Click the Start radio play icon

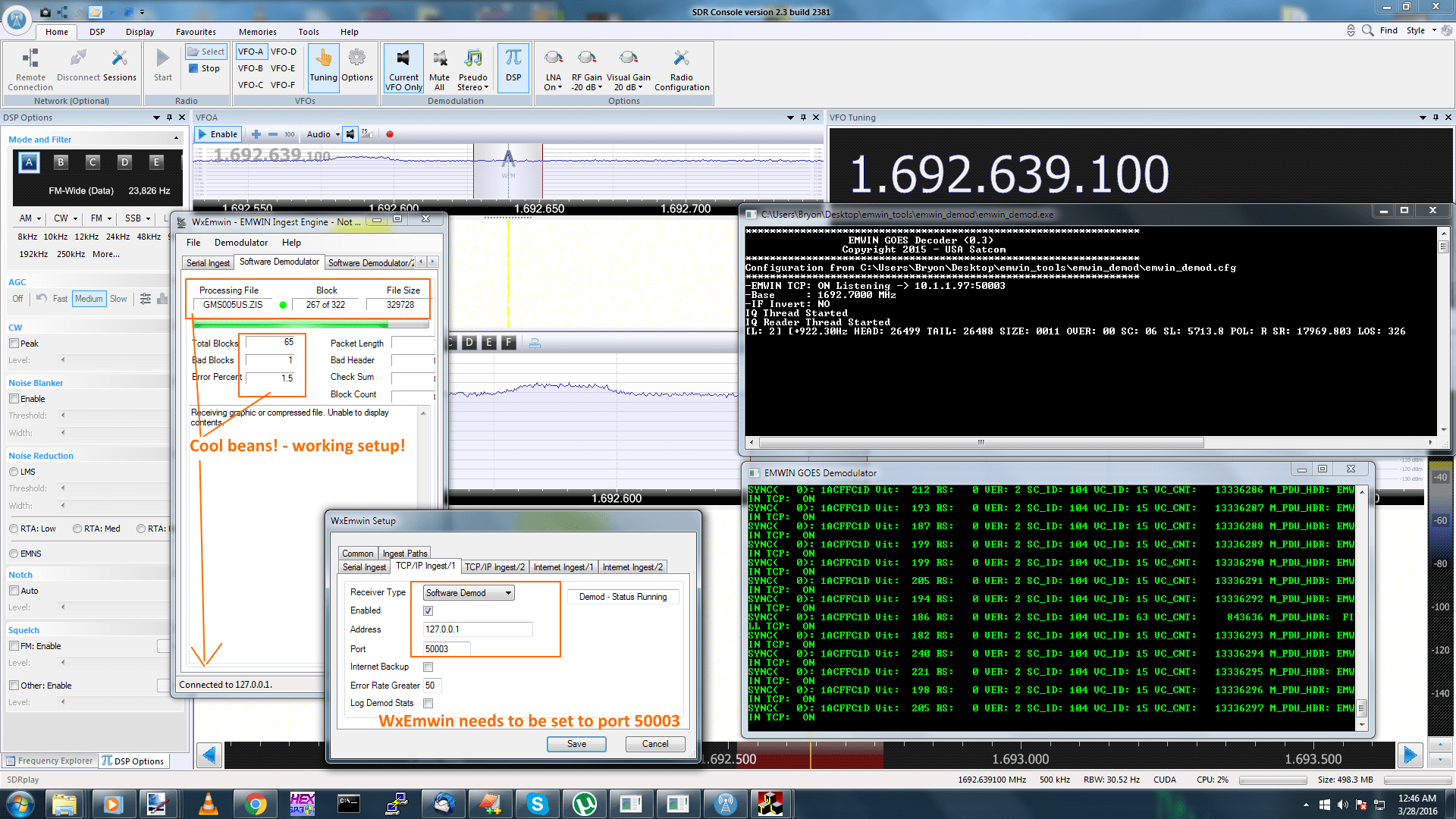pyautogui.click(x=162, y=64)
